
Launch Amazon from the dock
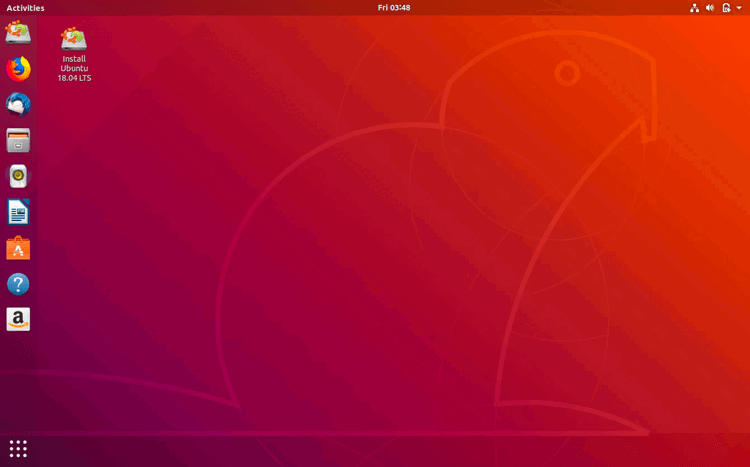(x=18, y=319)
